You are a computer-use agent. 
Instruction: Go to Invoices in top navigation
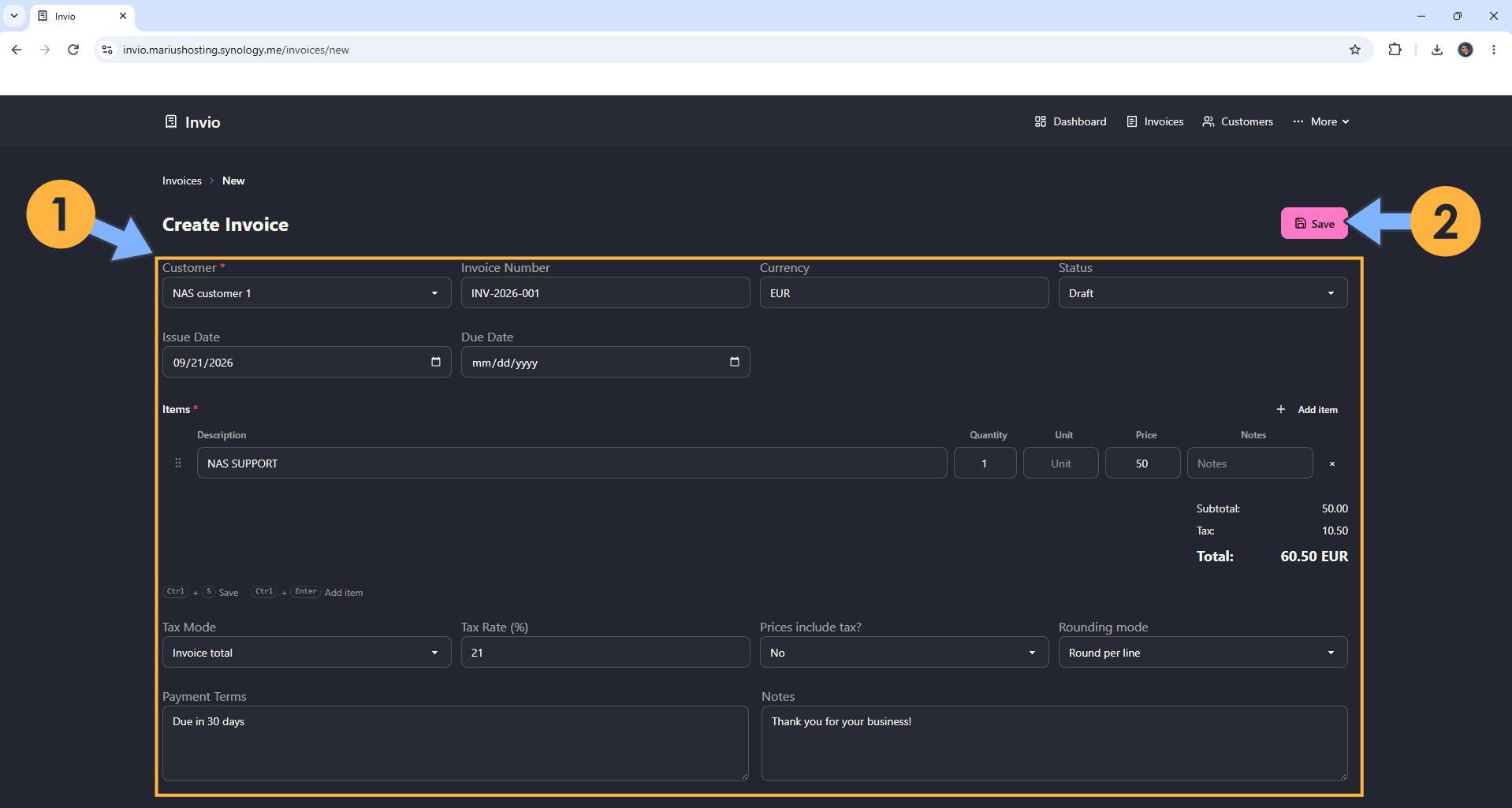[x=1155, y=121]
